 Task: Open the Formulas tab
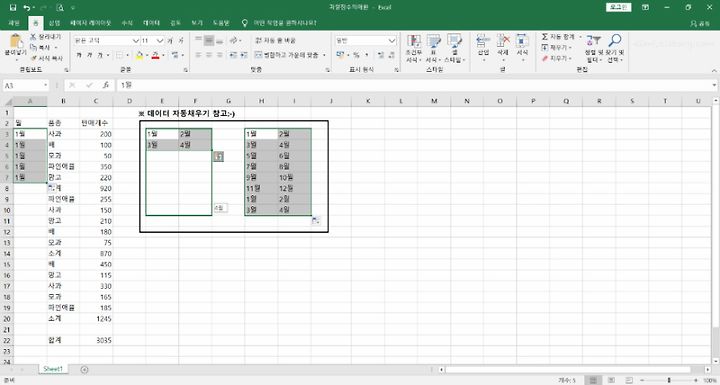[127, 23]
